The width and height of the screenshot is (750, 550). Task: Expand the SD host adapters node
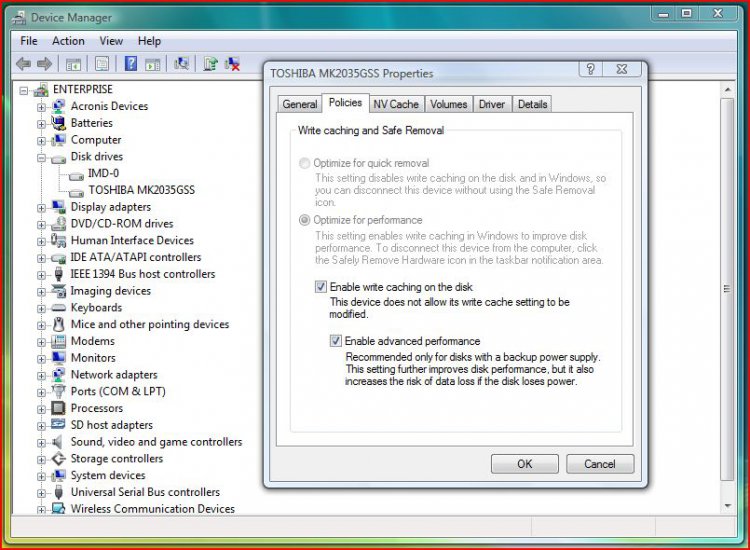tap(41, 426)
